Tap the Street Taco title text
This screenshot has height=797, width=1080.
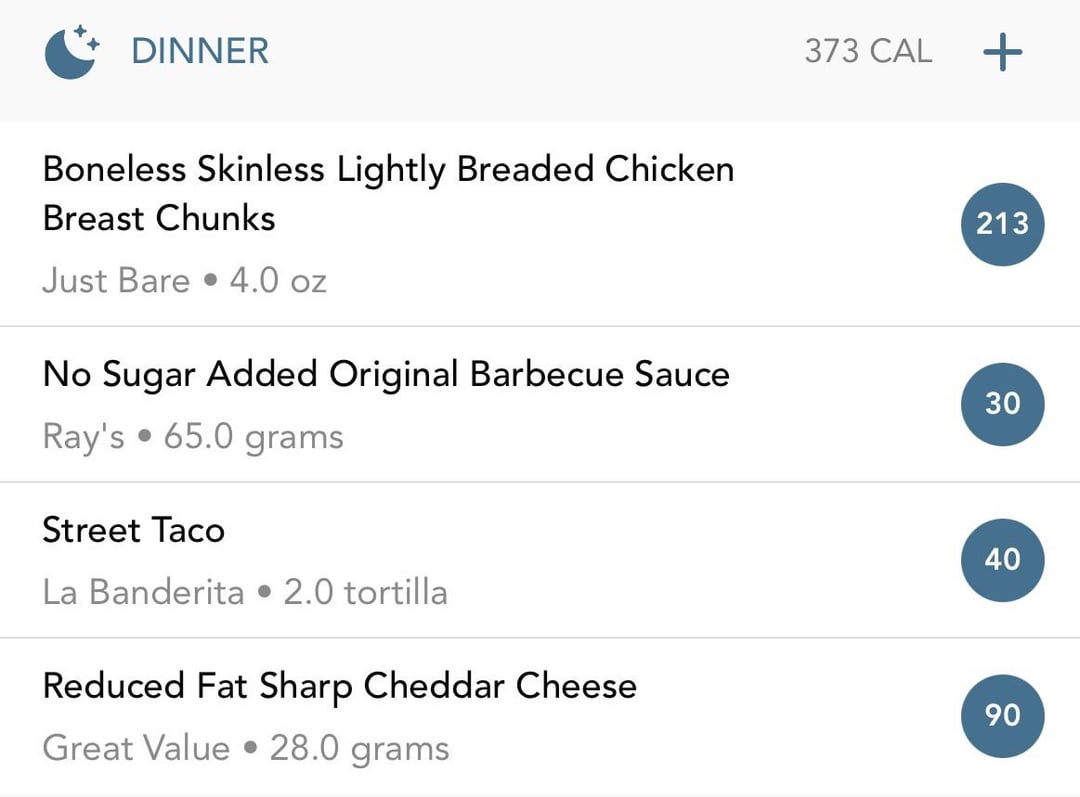point(134,530)
